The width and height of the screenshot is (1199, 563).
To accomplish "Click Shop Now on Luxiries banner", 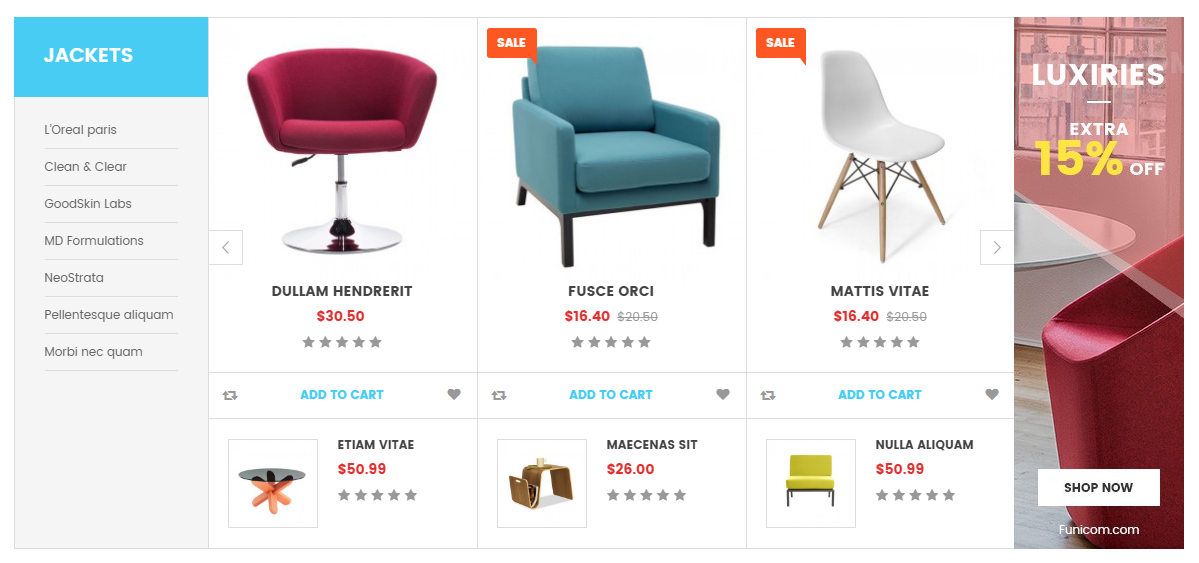I will click(x=1099, y=487).
